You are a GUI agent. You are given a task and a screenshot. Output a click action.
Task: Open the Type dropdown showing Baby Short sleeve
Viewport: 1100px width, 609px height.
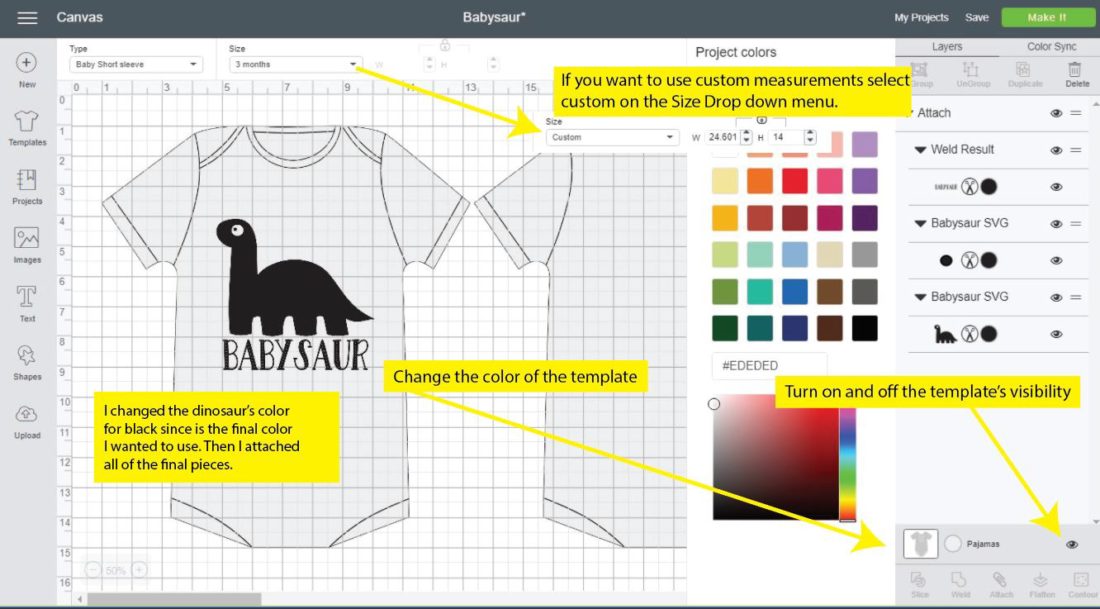click(x=136, y=65)
